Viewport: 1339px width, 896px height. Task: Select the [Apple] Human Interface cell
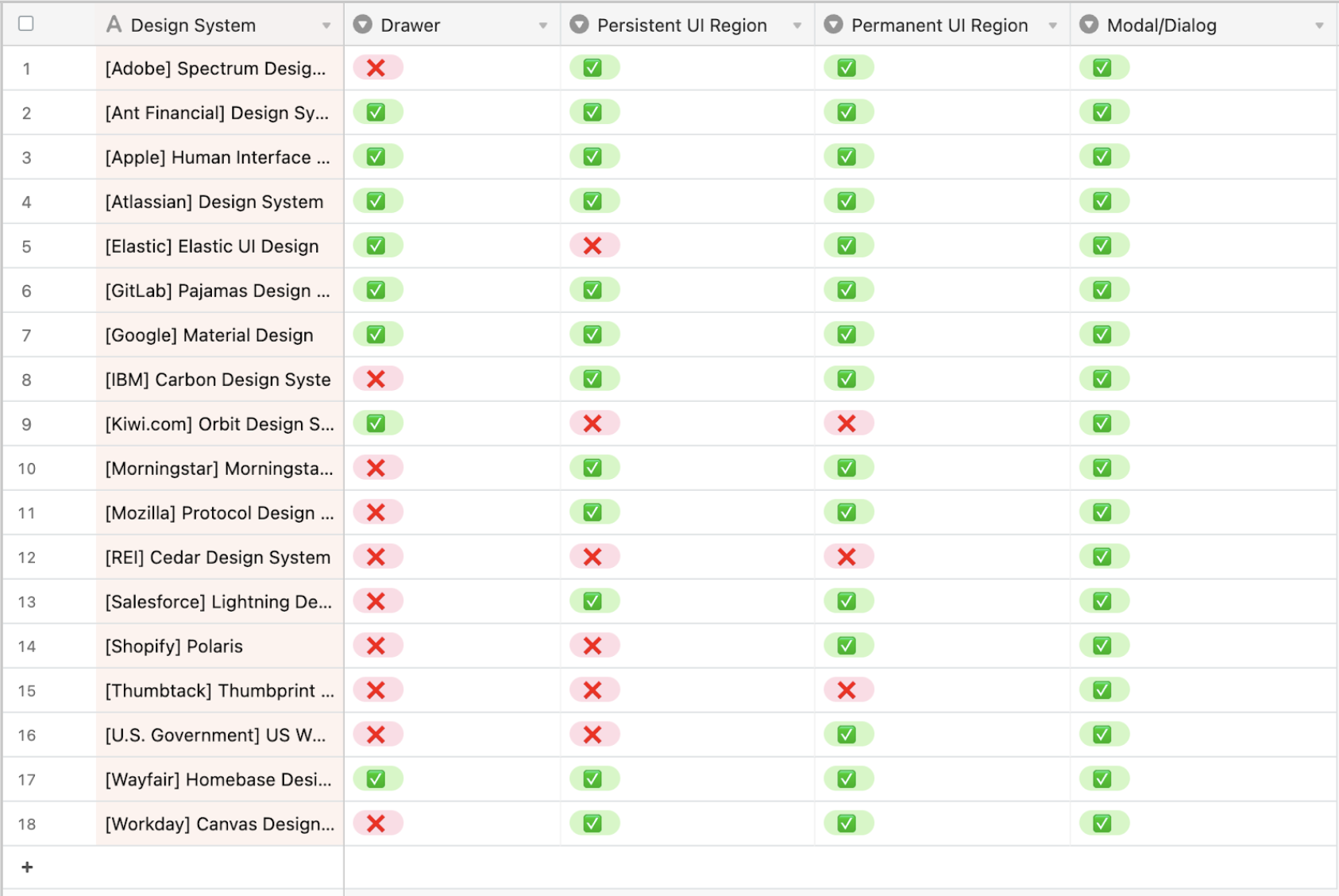(220, 157)
